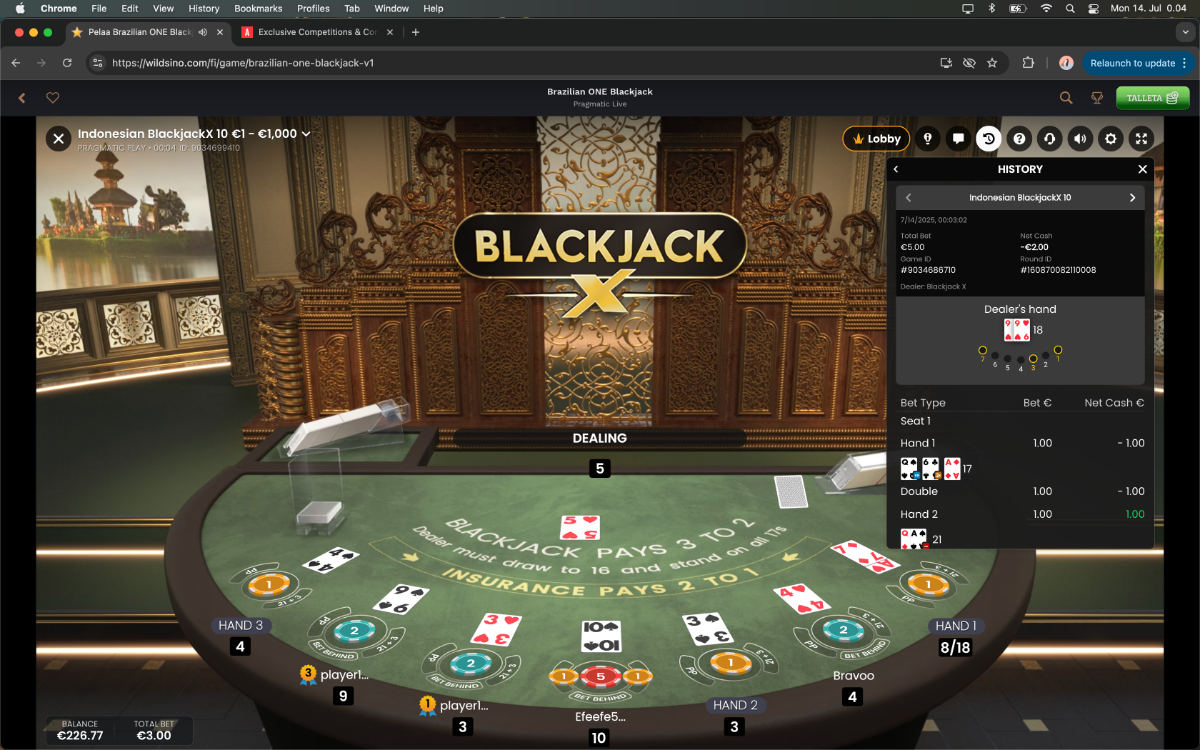This screenshot has width=1200, height=750.
Task: Click the lightbulb tips icon
Action: (x=927, y=139)
